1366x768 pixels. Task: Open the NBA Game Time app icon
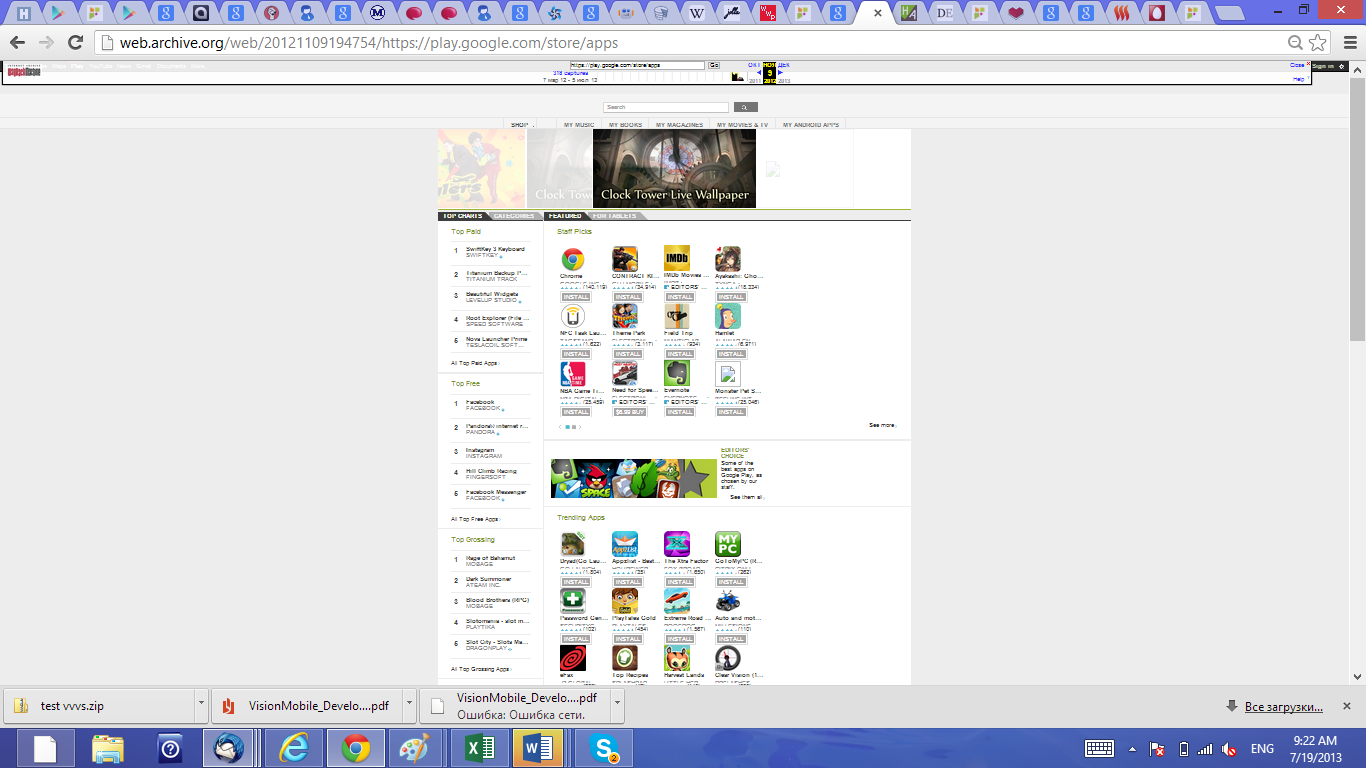573,374
